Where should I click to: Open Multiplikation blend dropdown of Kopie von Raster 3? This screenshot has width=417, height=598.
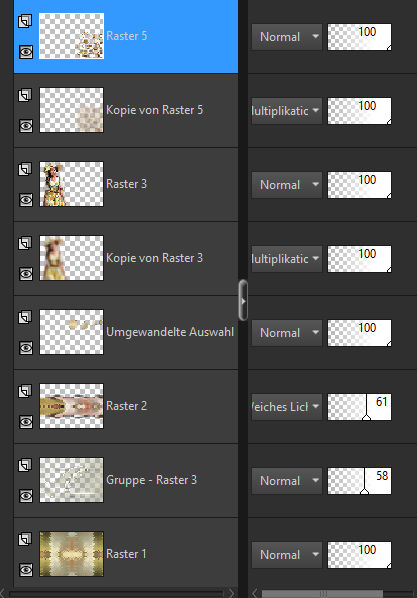287,259
